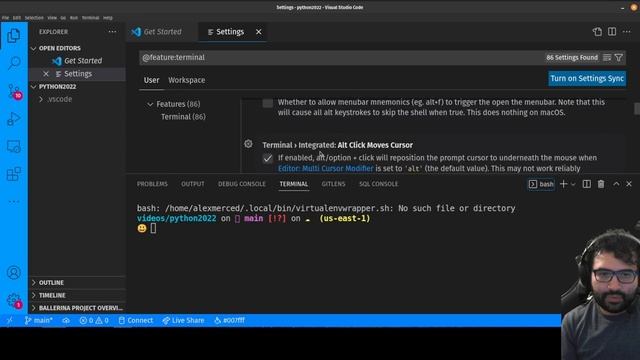Open editor More Actions ellipsis
Viewport: 640px width, 360px height.
(627, 32)
